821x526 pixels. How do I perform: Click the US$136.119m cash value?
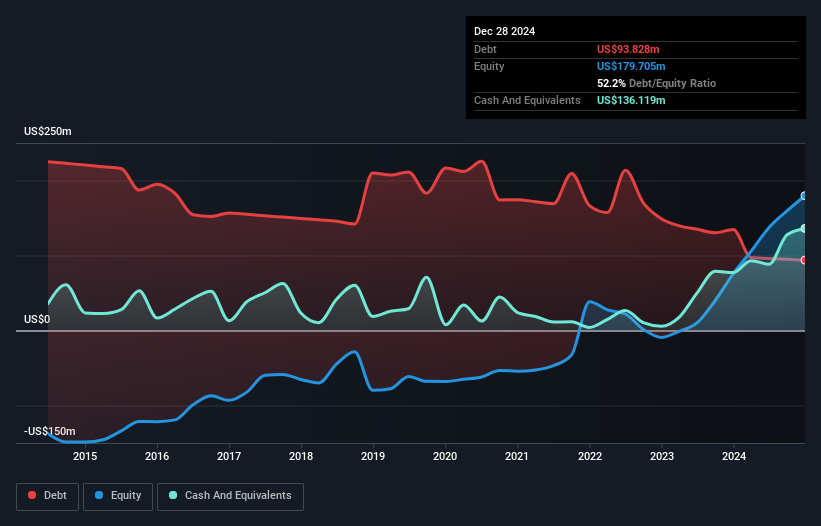click(631, 100)
